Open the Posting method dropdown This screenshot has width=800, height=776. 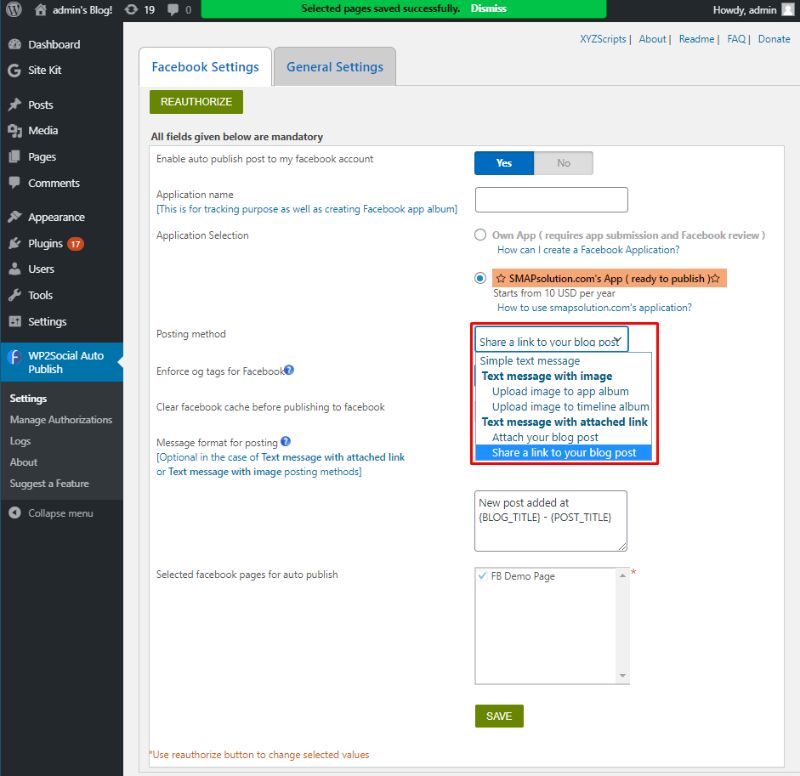551,340
